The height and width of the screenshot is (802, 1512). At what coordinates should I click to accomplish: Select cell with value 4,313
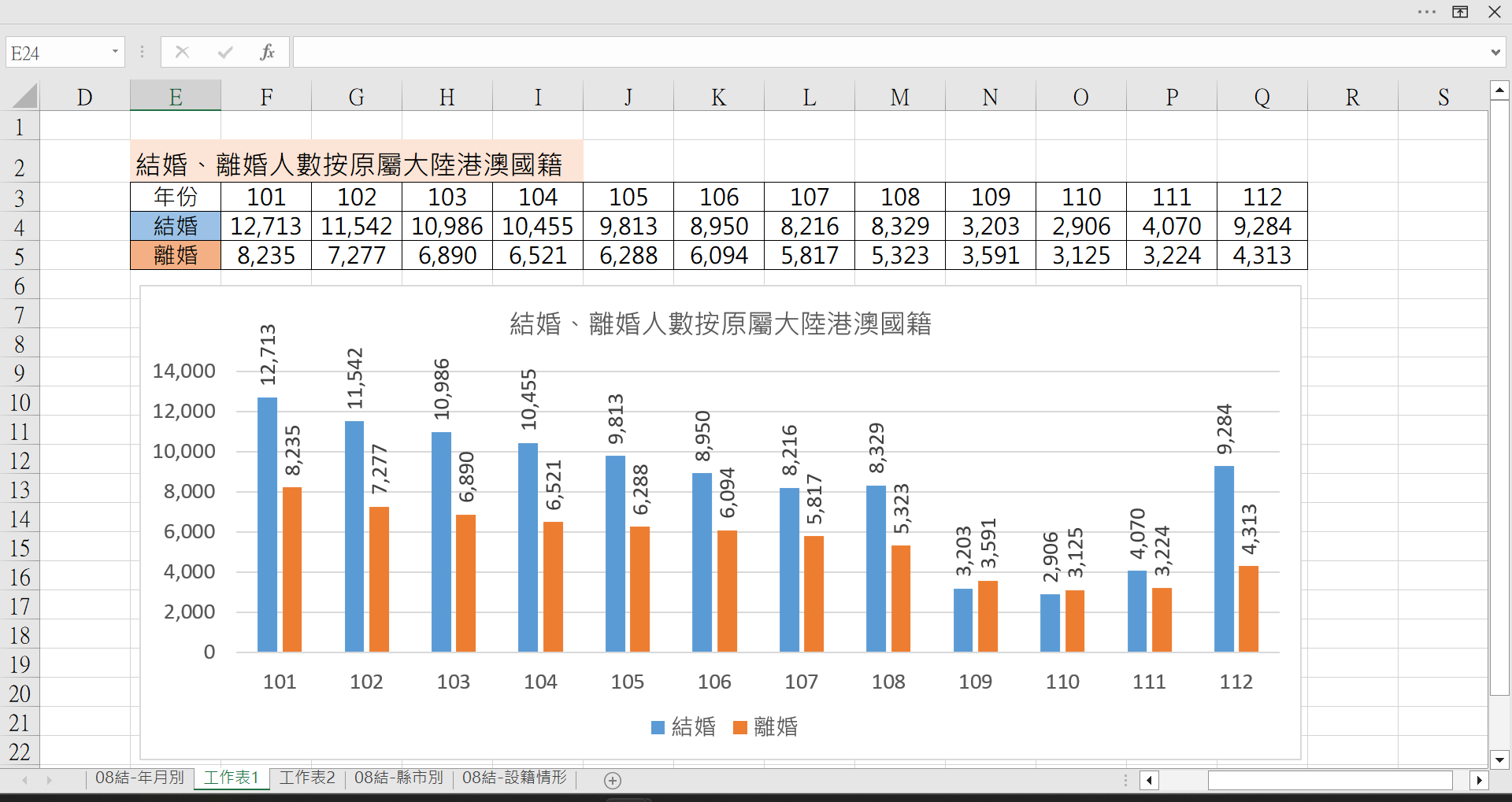(1262, 255)
